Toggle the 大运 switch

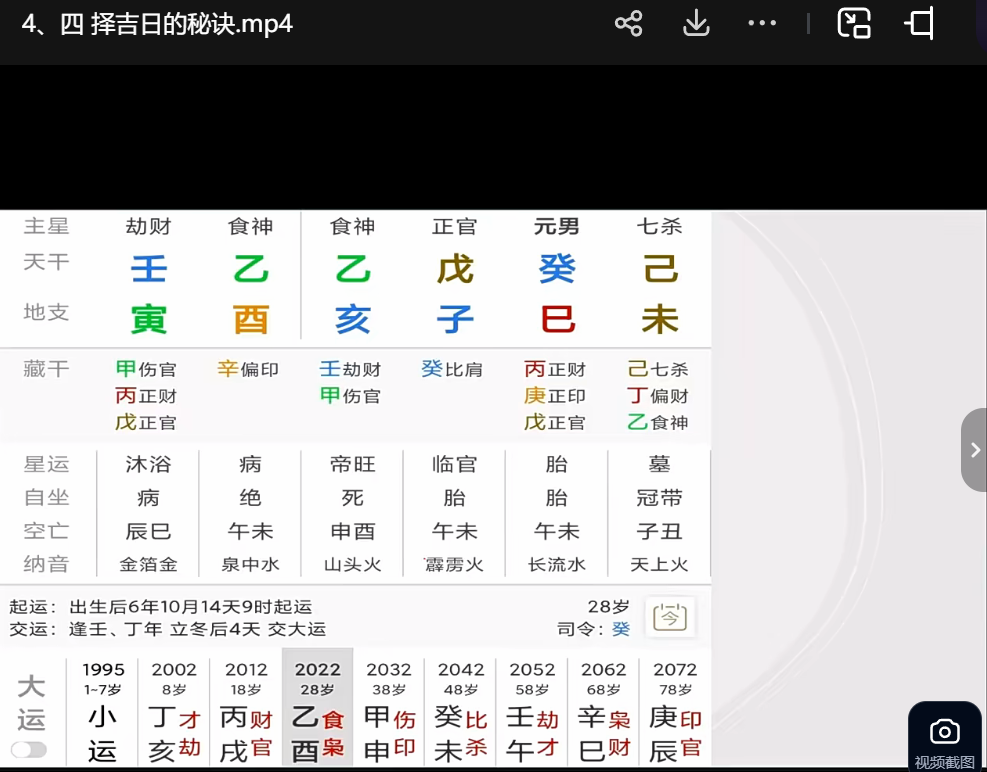pos(29,749)
